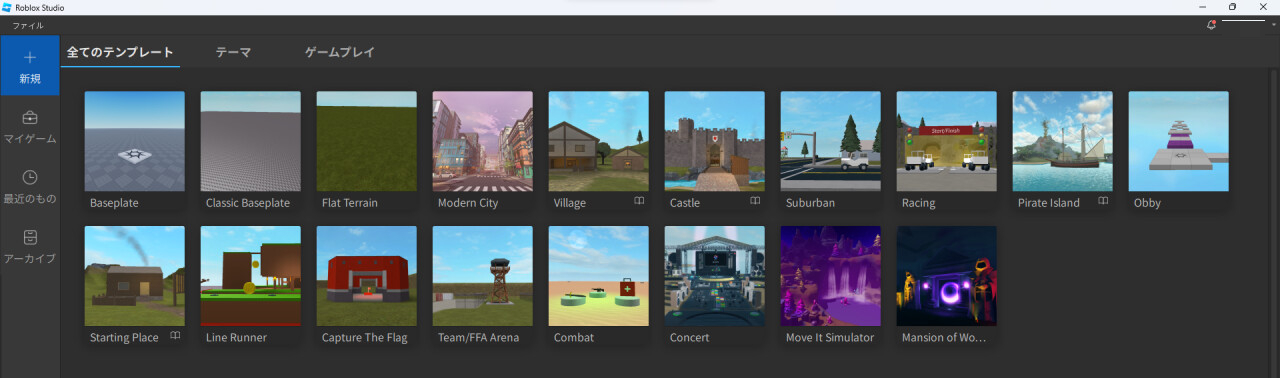This screenshot has height=378, width=1280.
Task: Switch to 全てのテンプレート tab
Action: click(120, 52)
